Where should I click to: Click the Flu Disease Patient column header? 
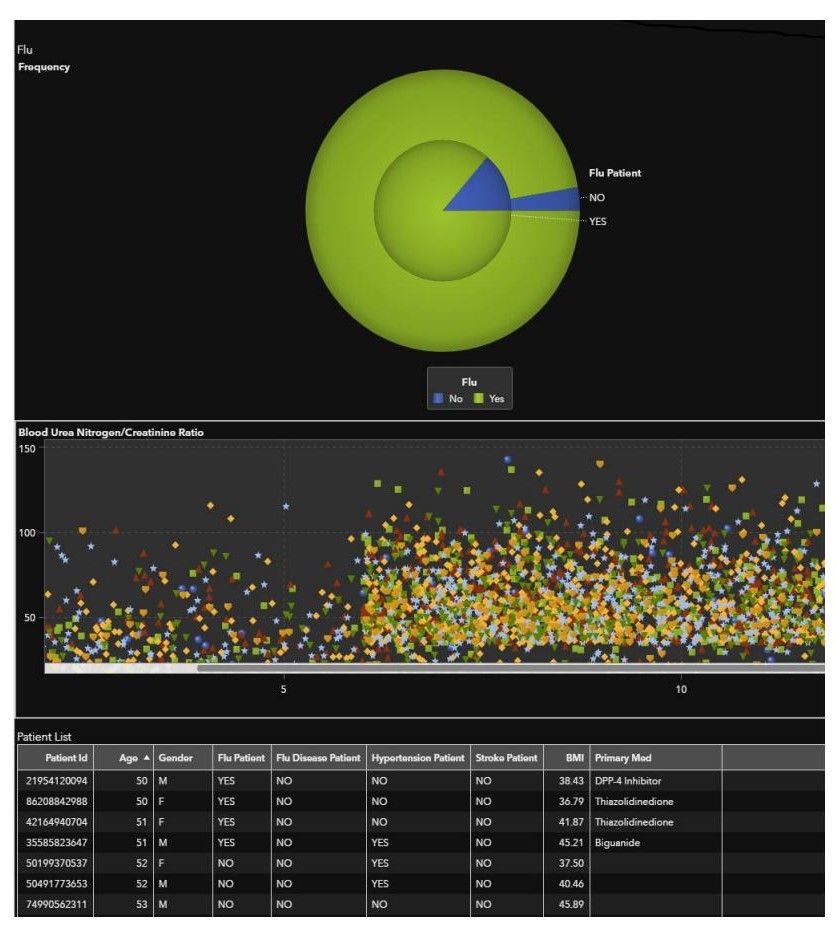pyautogui.click(x=318, y=758)
